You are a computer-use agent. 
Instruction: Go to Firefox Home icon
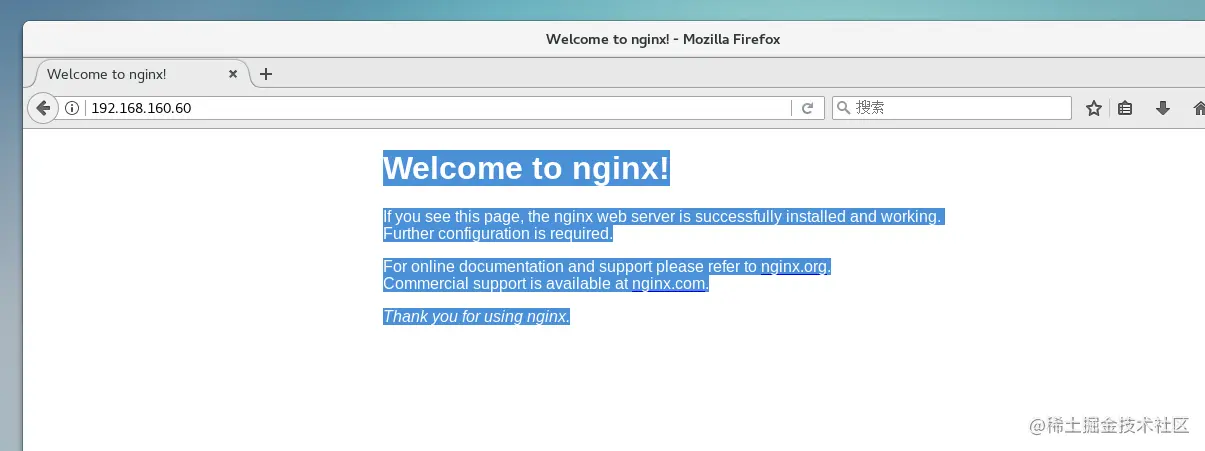point(1199,108)
